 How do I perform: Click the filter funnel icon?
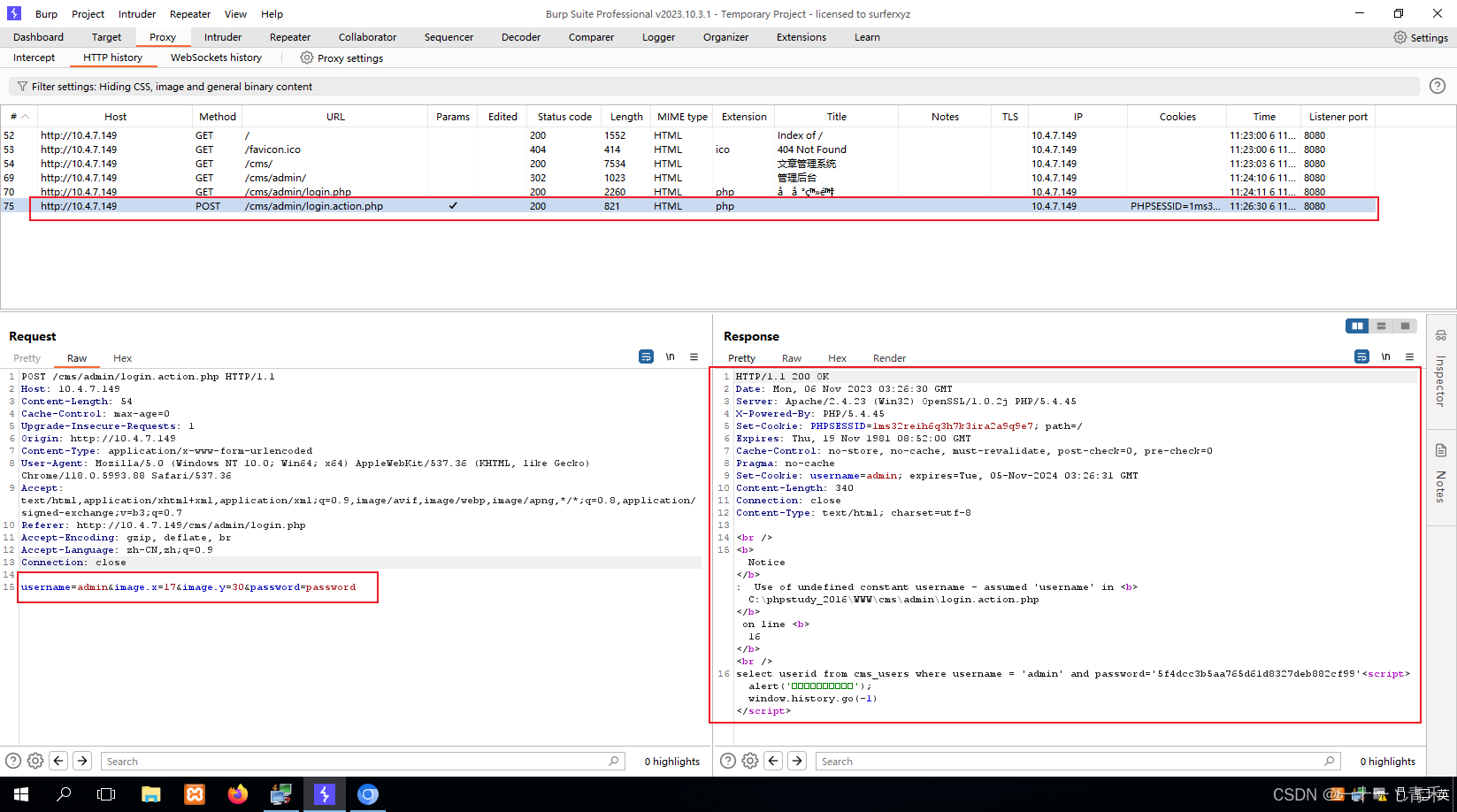[x=22, y=87]
